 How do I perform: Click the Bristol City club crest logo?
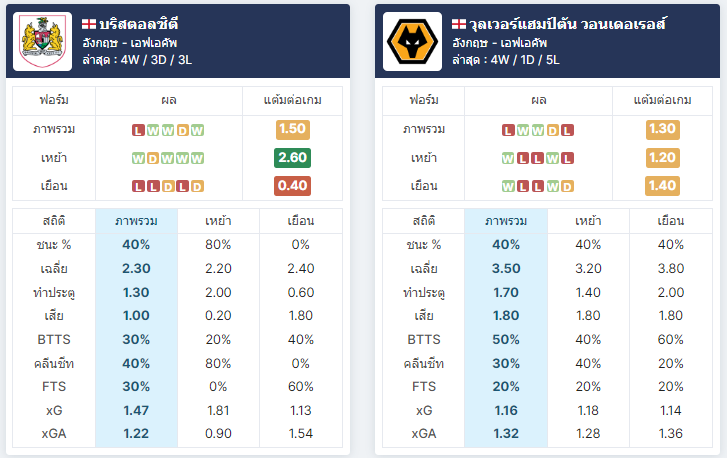pyautogui.click(x=42, y=41)
